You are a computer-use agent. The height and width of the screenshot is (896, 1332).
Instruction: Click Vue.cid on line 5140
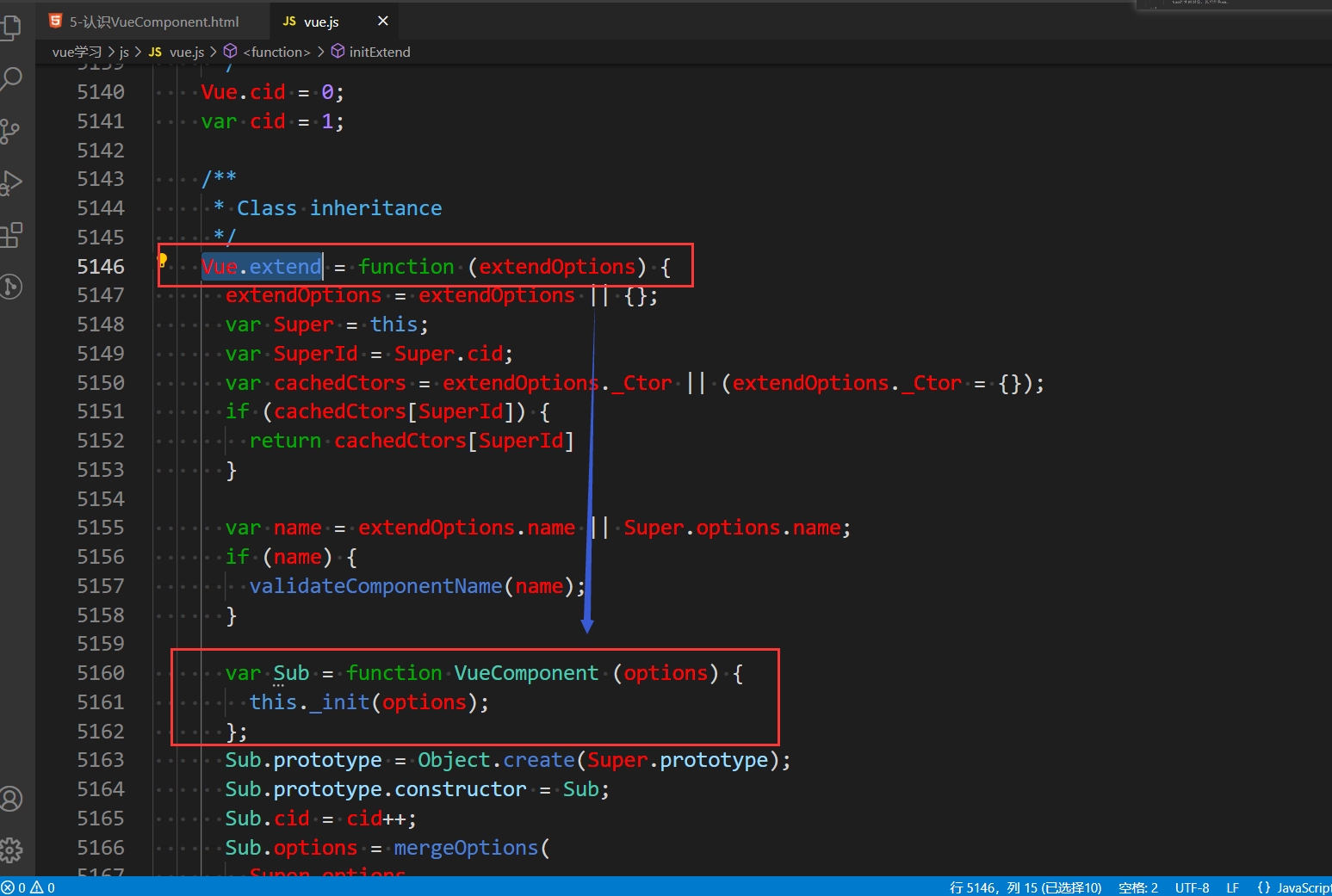[244, 92]
